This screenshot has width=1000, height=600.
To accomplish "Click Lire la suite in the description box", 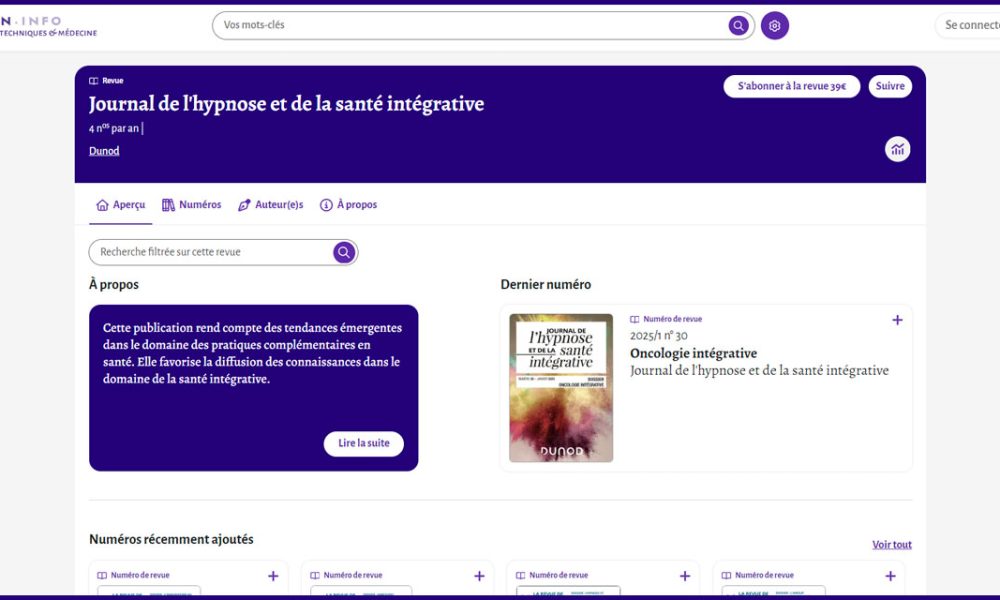I will click(363, 443).
